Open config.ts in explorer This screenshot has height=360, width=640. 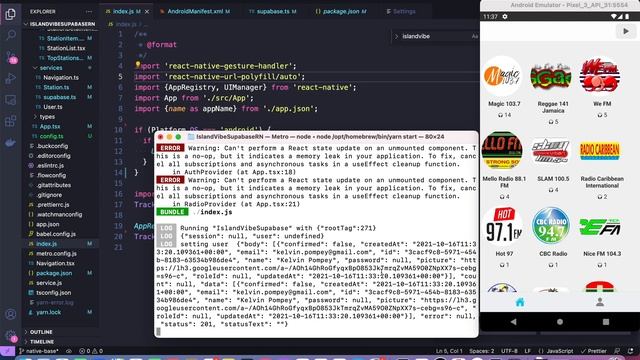point(51,136)
